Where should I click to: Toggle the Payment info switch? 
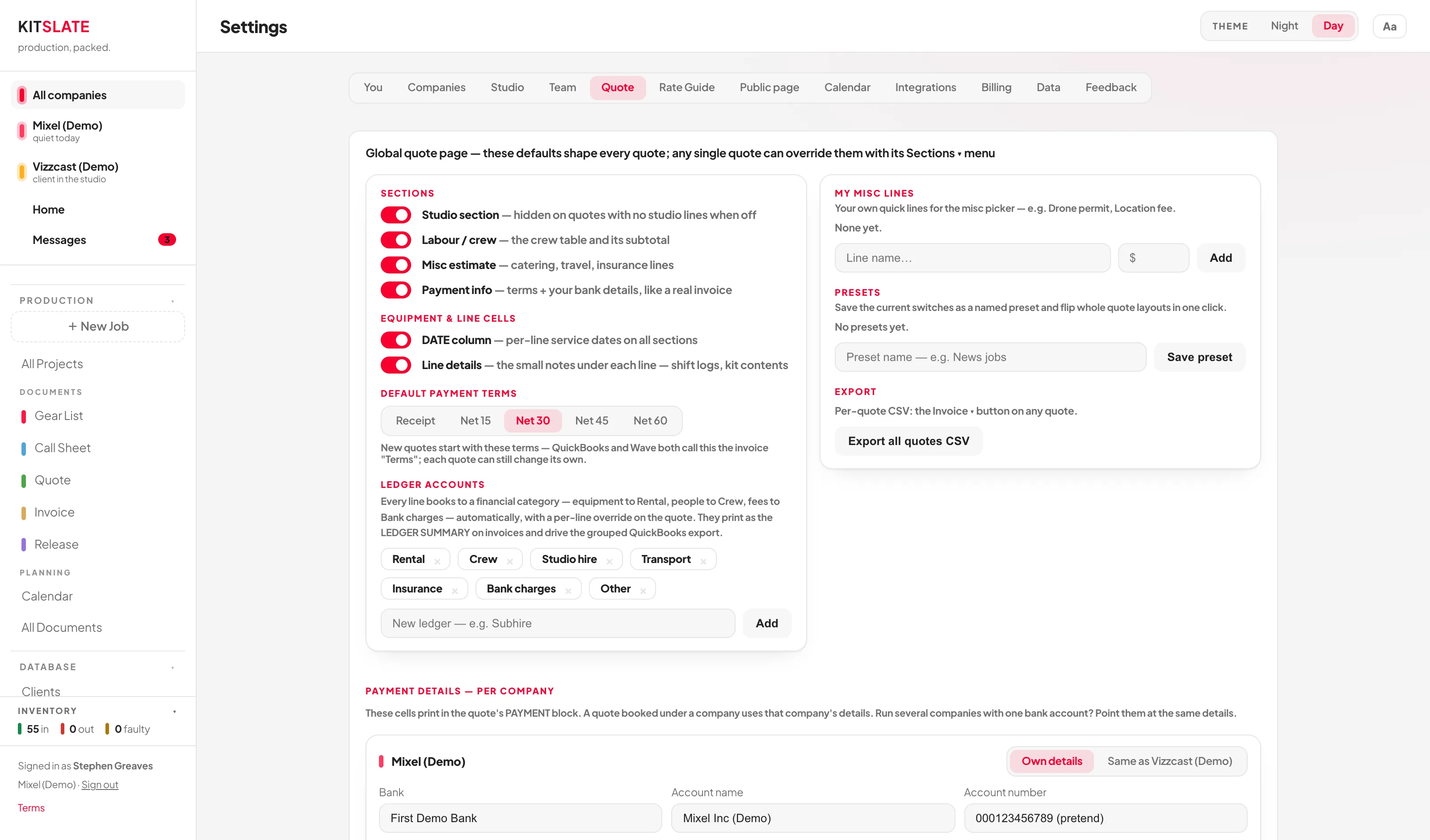[395, 290]
